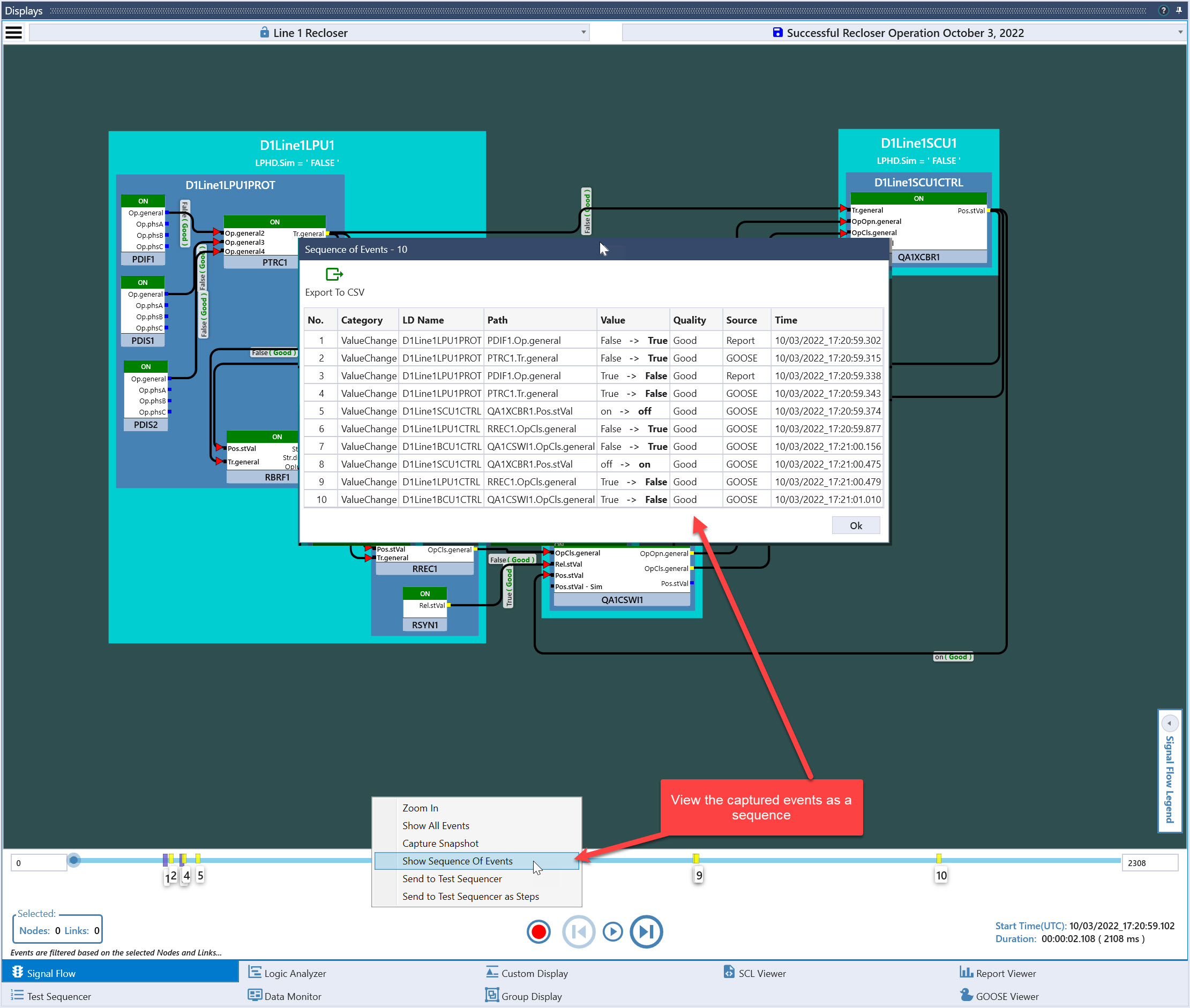Click the timeline start value field
Image resolution: width=1190 pixels, height=1008 pixels.
pyautogui.click(x=39, y=863)
